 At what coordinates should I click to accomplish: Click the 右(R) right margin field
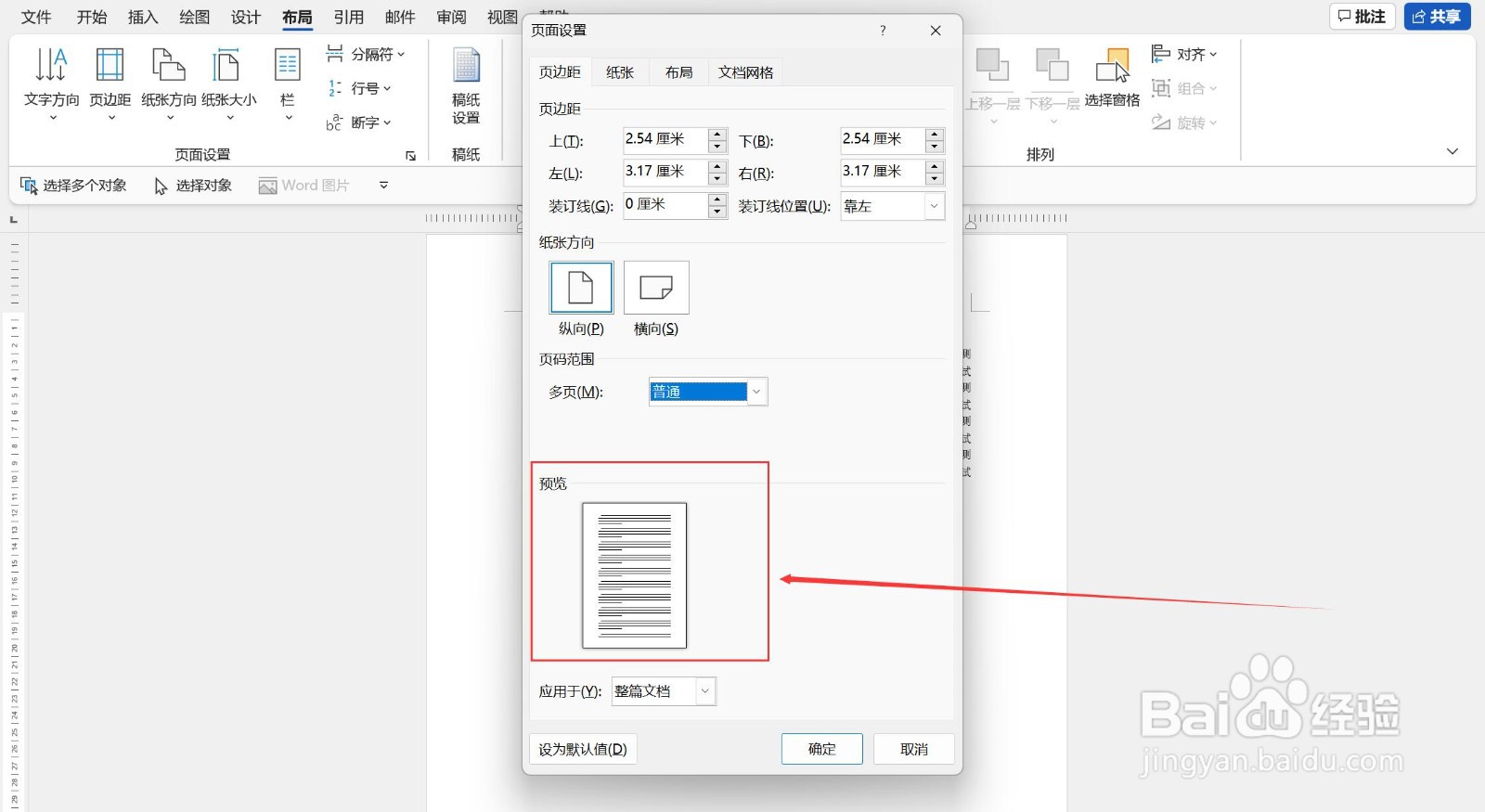point(883,172)
